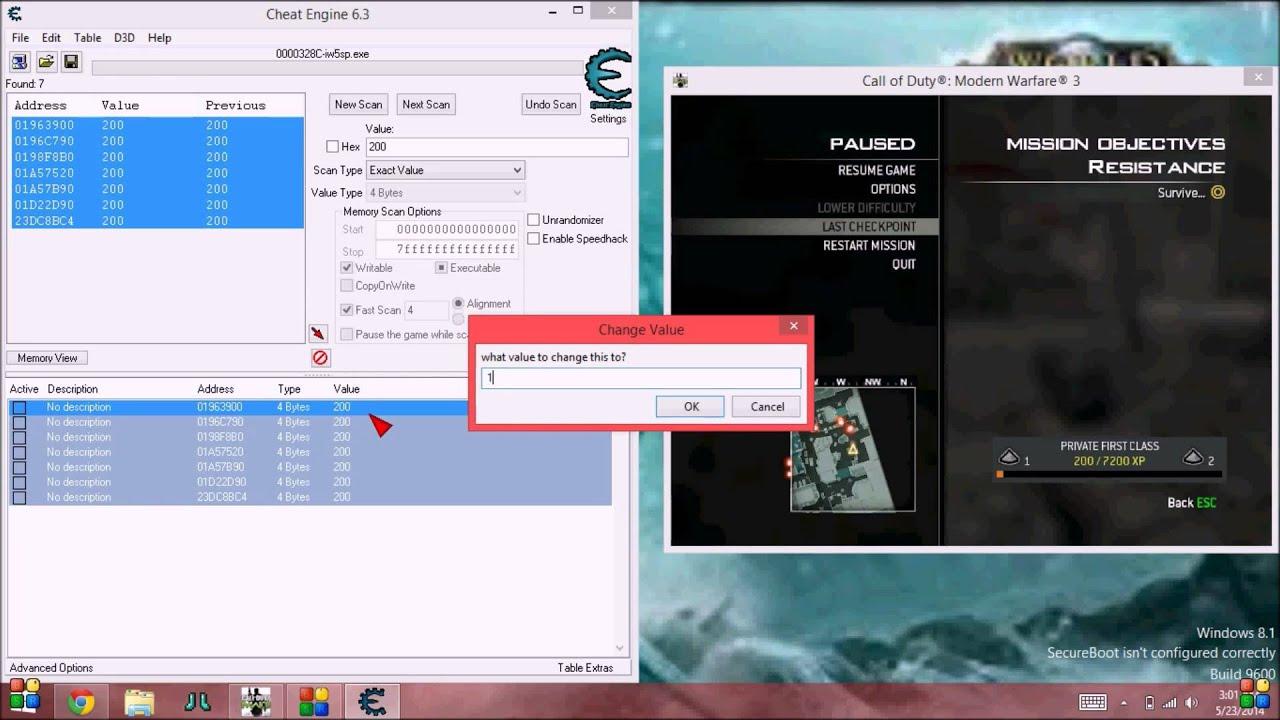Select the Alignment radio button
Image resolution: width=1280 pixels, height=720 pixels.
[459, 303]
